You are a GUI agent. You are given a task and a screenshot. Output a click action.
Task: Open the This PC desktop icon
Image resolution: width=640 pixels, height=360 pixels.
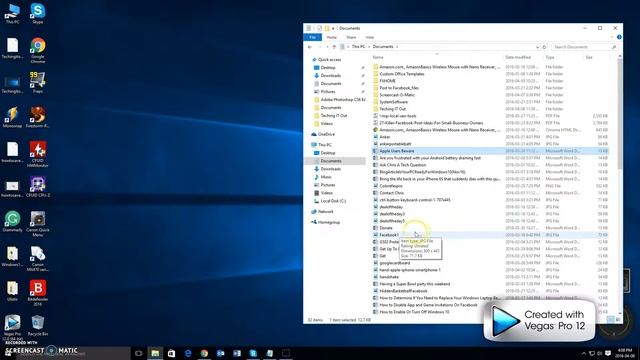tap(12, 13)
